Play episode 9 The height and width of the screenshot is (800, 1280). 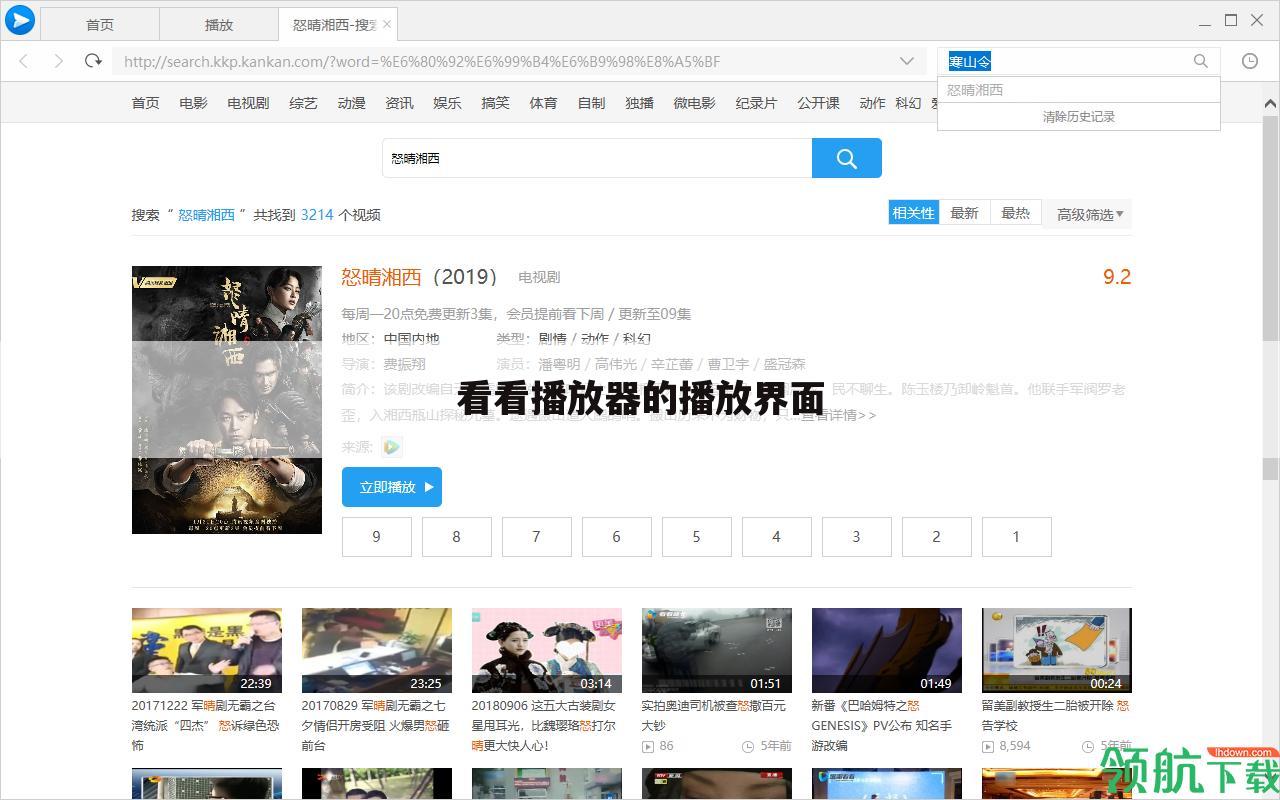coord(377,537)
